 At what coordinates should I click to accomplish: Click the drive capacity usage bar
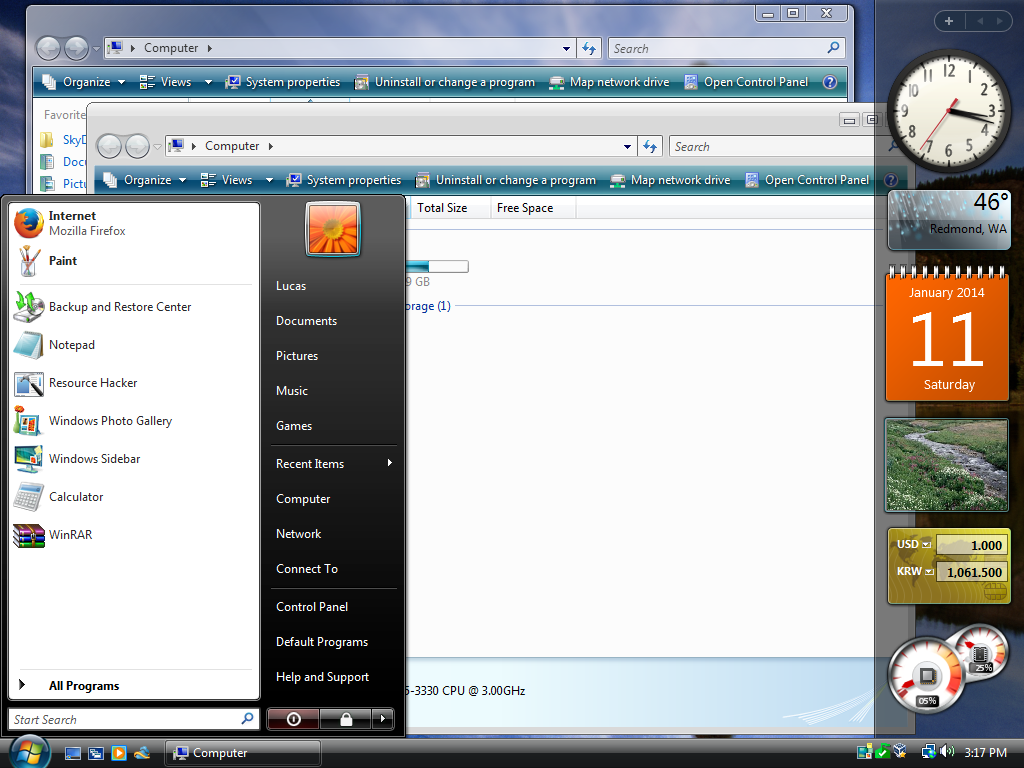click(437, 266)
